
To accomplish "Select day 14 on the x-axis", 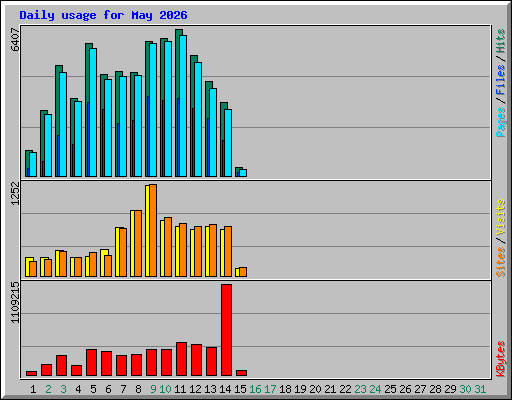I will click(225, 389).
